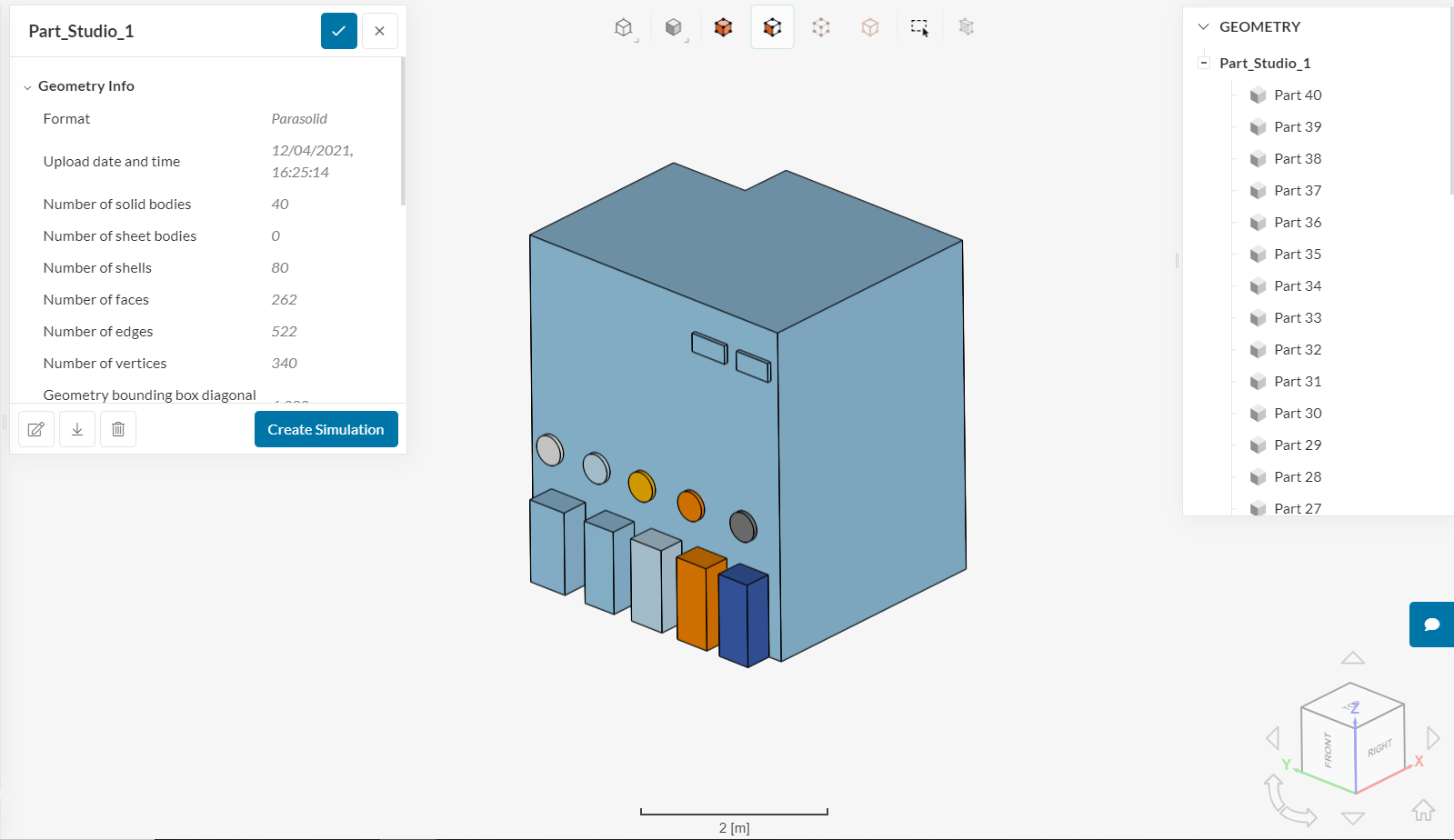Click the edit geometry pencil icon
This screenshot has height=840, width=1454.
tap(36, 429)
